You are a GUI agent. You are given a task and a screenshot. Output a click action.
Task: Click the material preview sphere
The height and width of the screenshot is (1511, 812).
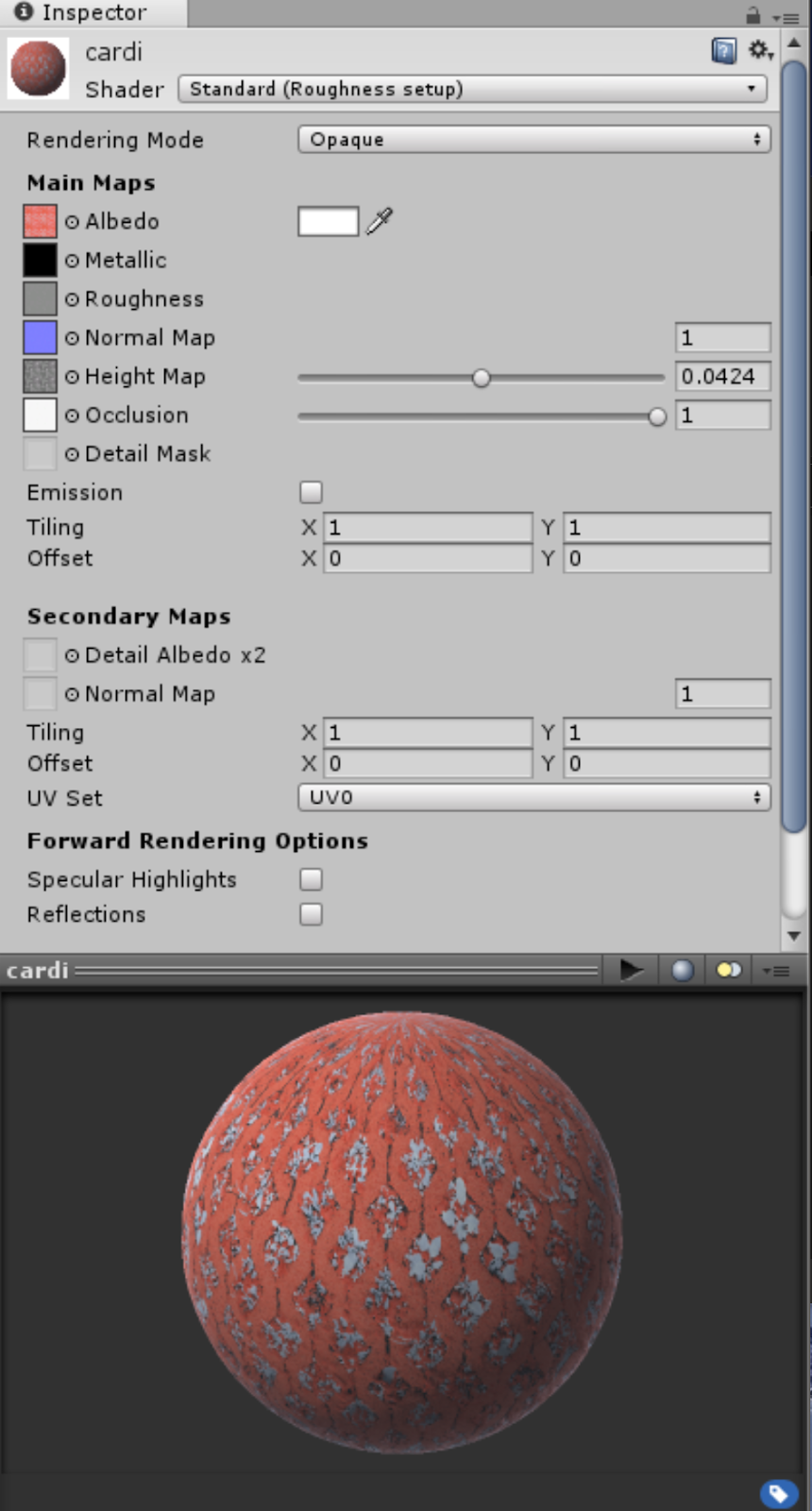click(401, 1232)
